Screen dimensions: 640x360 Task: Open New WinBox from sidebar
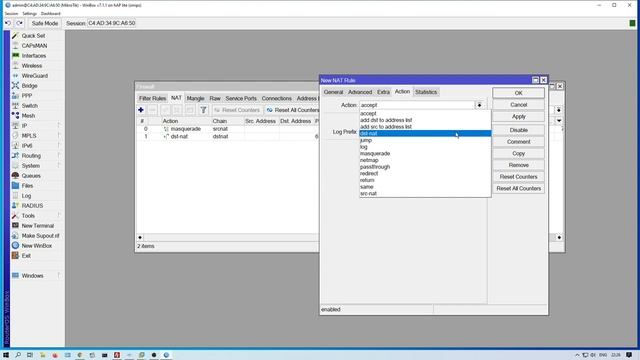(36, 246)
